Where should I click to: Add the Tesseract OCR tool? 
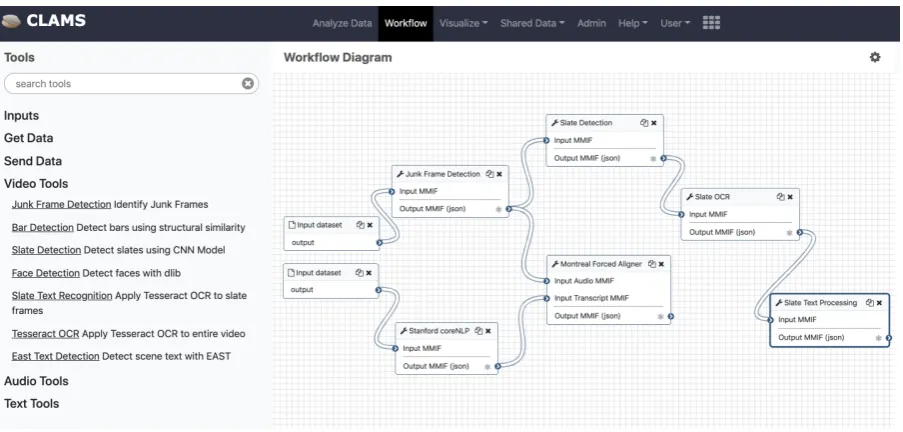tap(45, 334)
